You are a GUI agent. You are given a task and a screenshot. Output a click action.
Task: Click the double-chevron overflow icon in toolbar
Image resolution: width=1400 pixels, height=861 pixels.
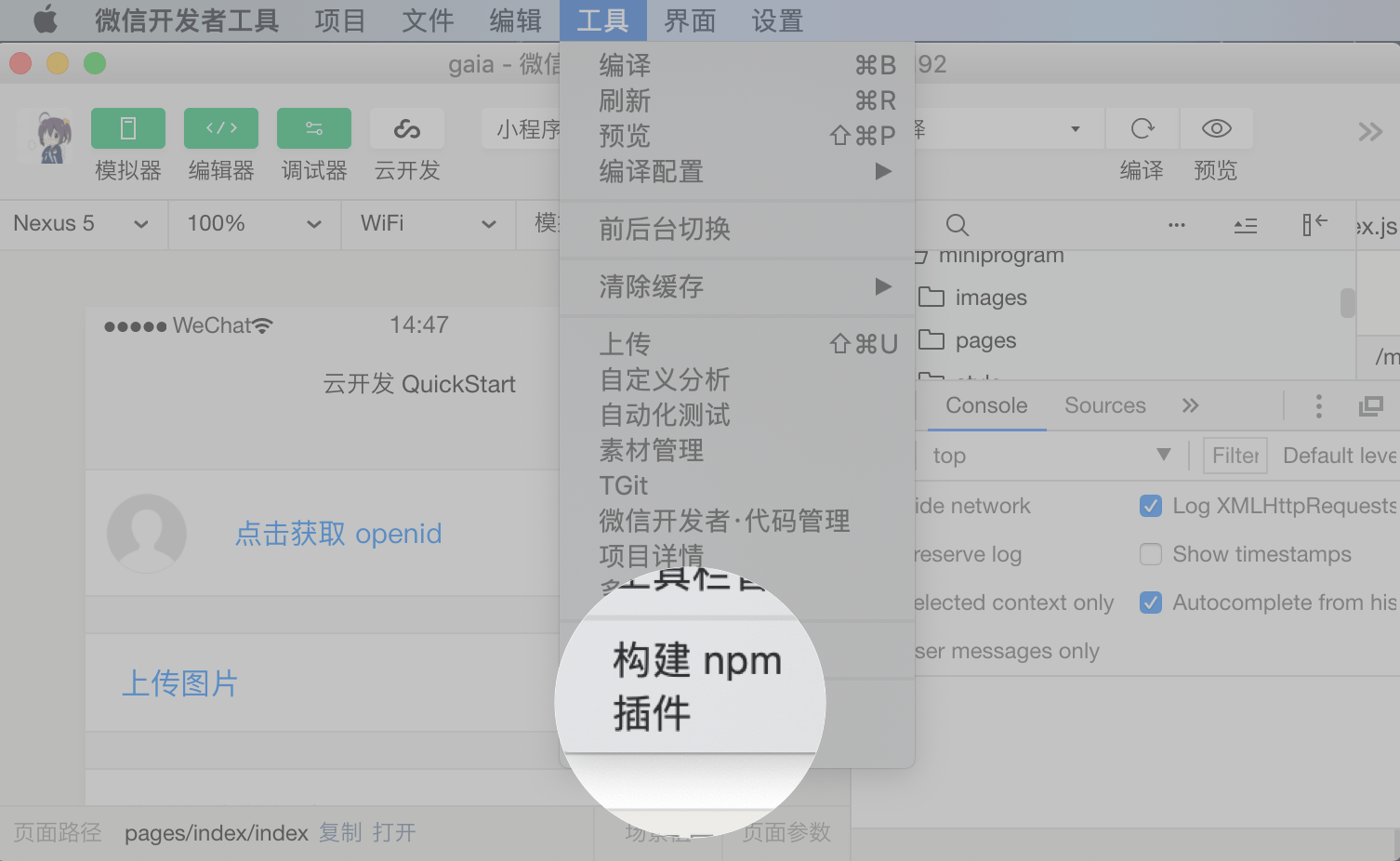click(x=1369, y=131)
